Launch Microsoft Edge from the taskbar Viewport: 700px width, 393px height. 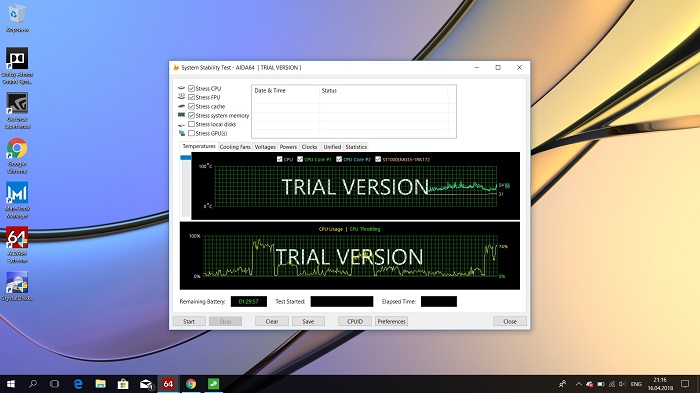(x=78, y=384)
